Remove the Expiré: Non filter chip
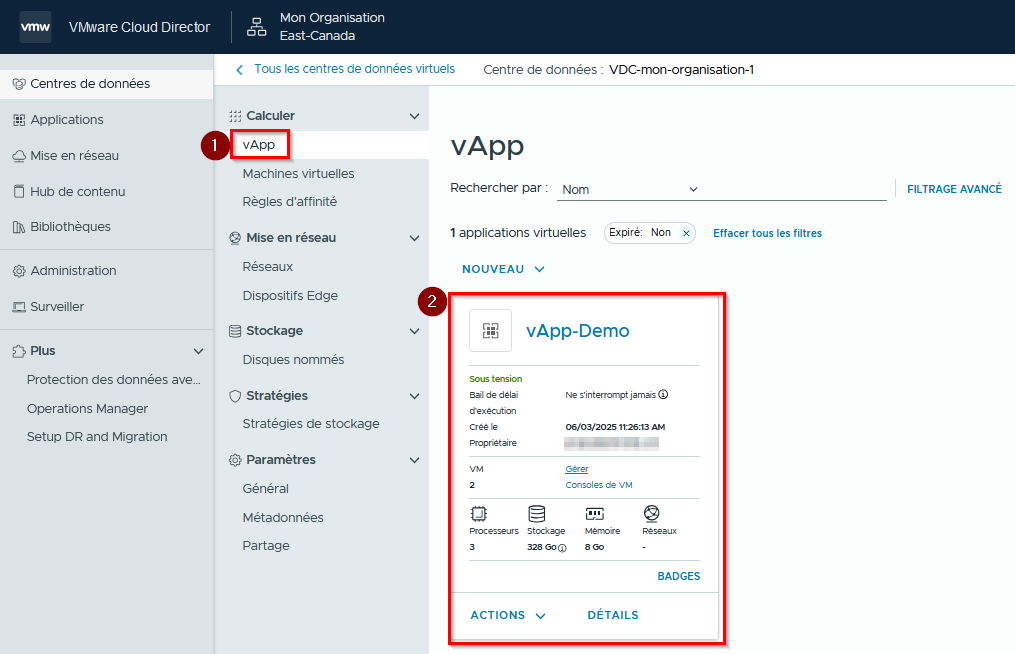 (686, 233)
